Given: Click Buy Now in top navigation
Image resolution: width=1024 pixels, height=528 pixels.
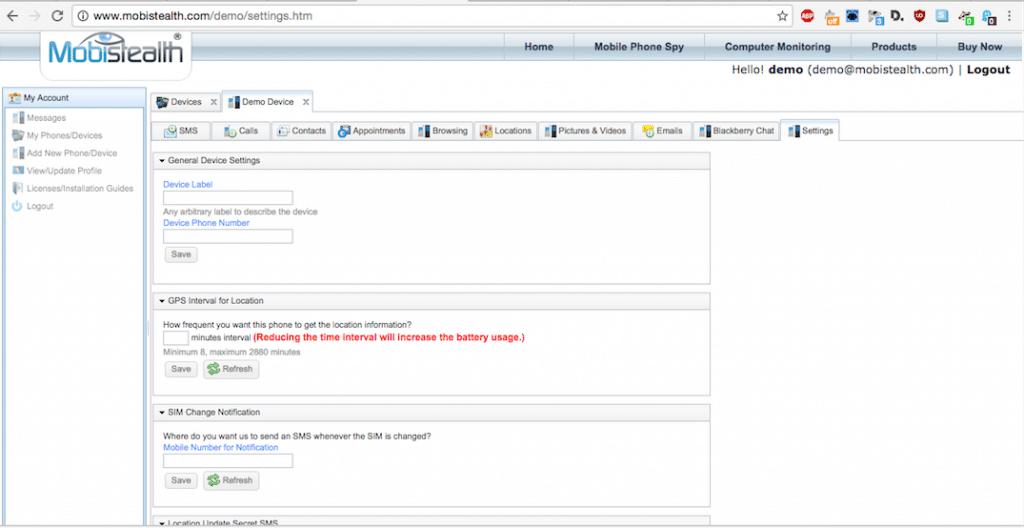Looking at the screenshot, I should pos(980,47).
